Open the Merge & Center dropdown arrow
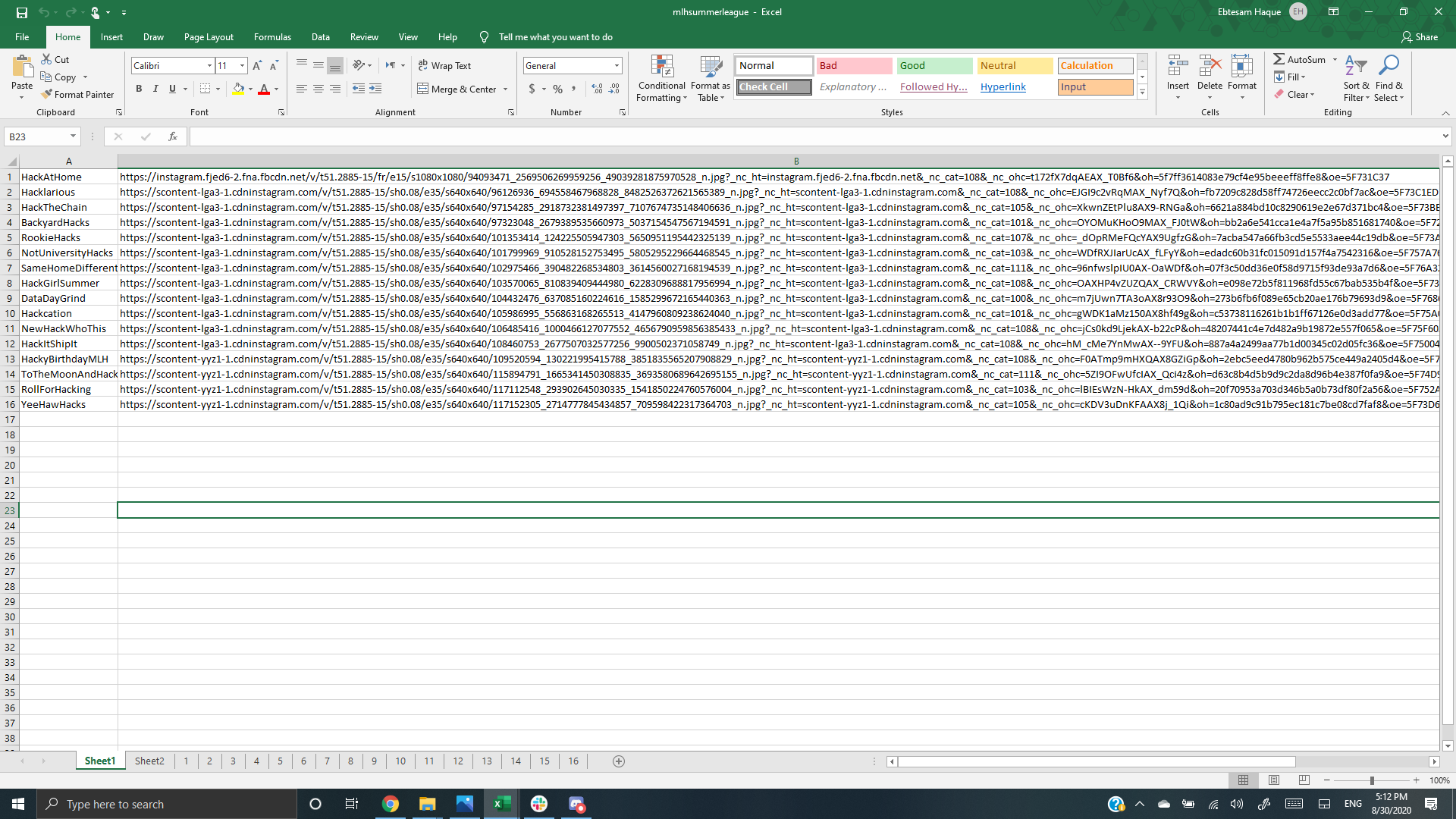Viewport: 1456px width, 819px height. point(506,89)
